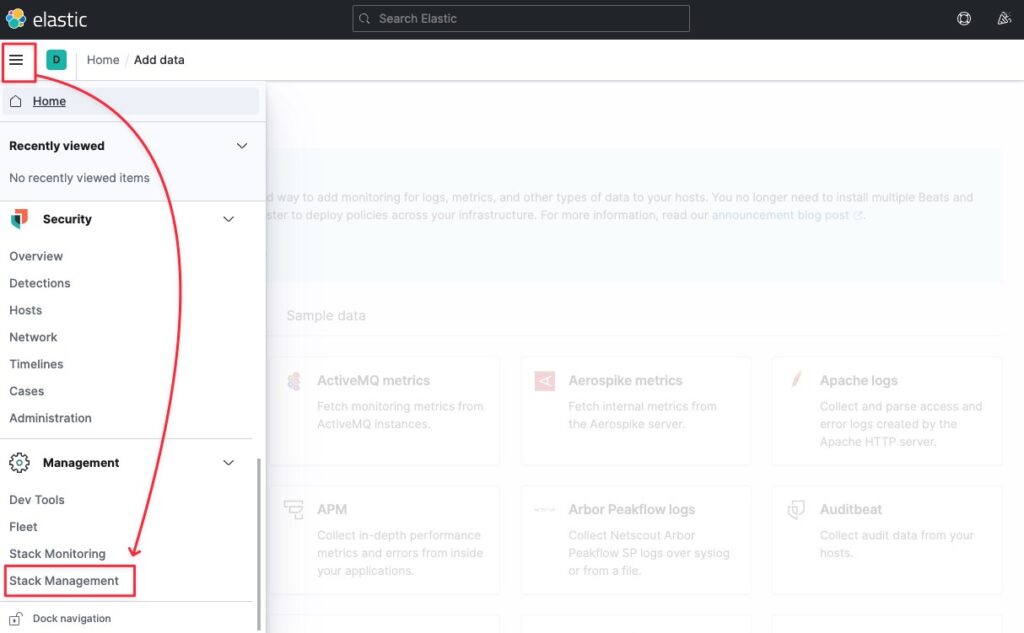Viewport: 1024px width, 633px height.
Task: Open the green D space avatar
Action: pos(56,59)
